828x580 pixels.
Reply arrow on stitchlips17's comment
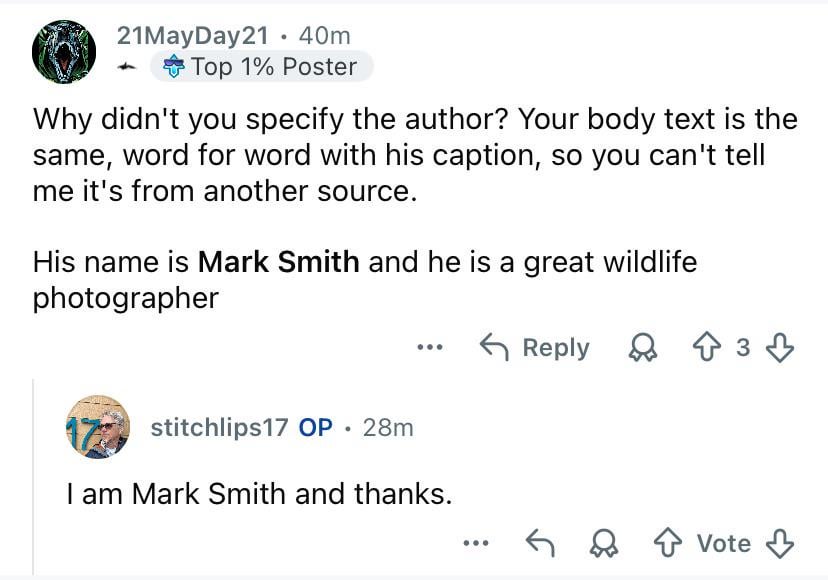[540, 543]
